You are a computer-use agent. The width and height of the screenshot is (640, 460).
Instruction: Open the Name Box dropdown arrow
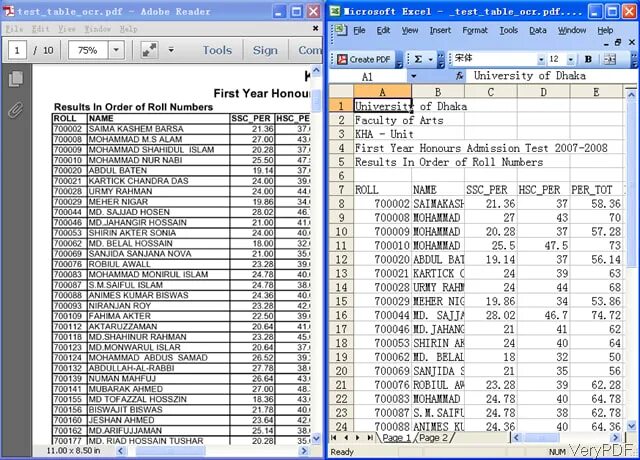(413, 76)
